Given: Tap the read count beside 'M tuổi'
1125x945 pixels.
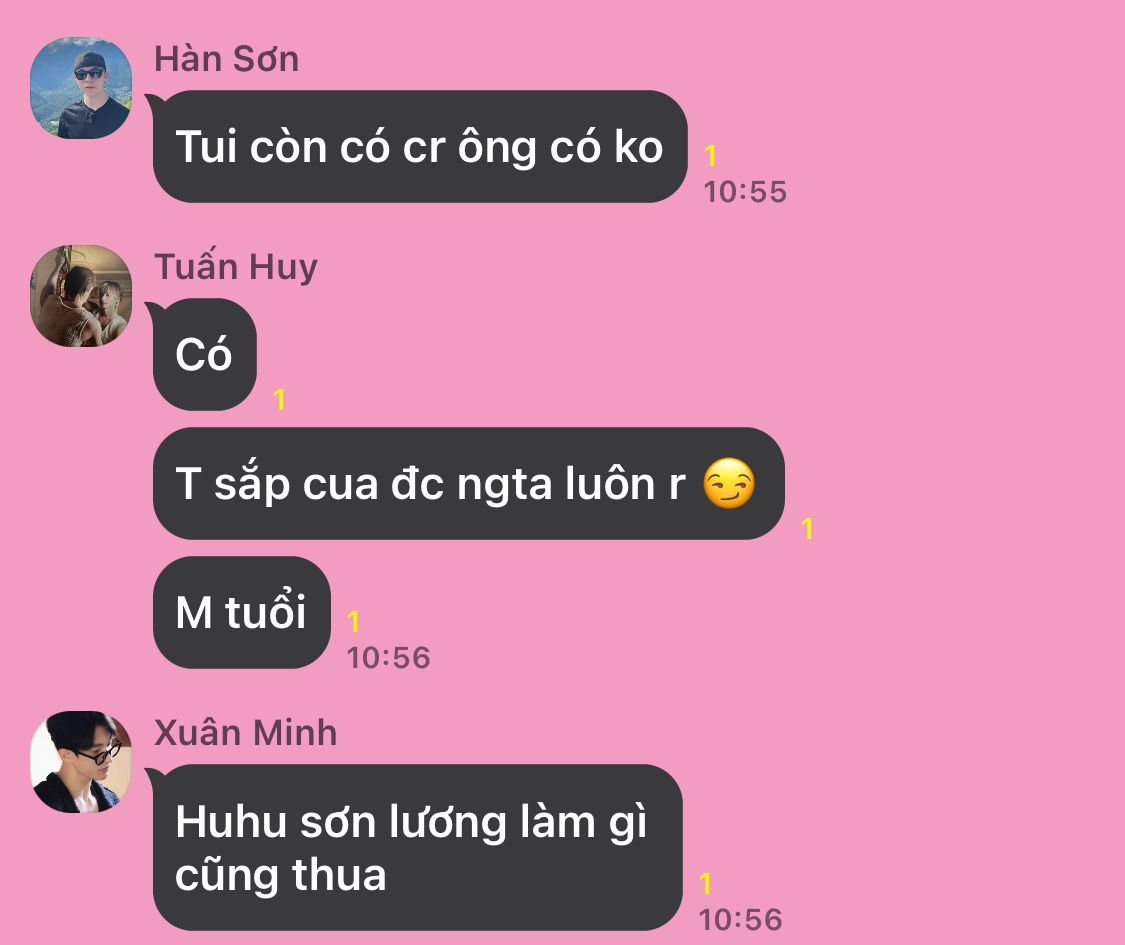Looking at the screenshot, I should [x=353, y=621].
